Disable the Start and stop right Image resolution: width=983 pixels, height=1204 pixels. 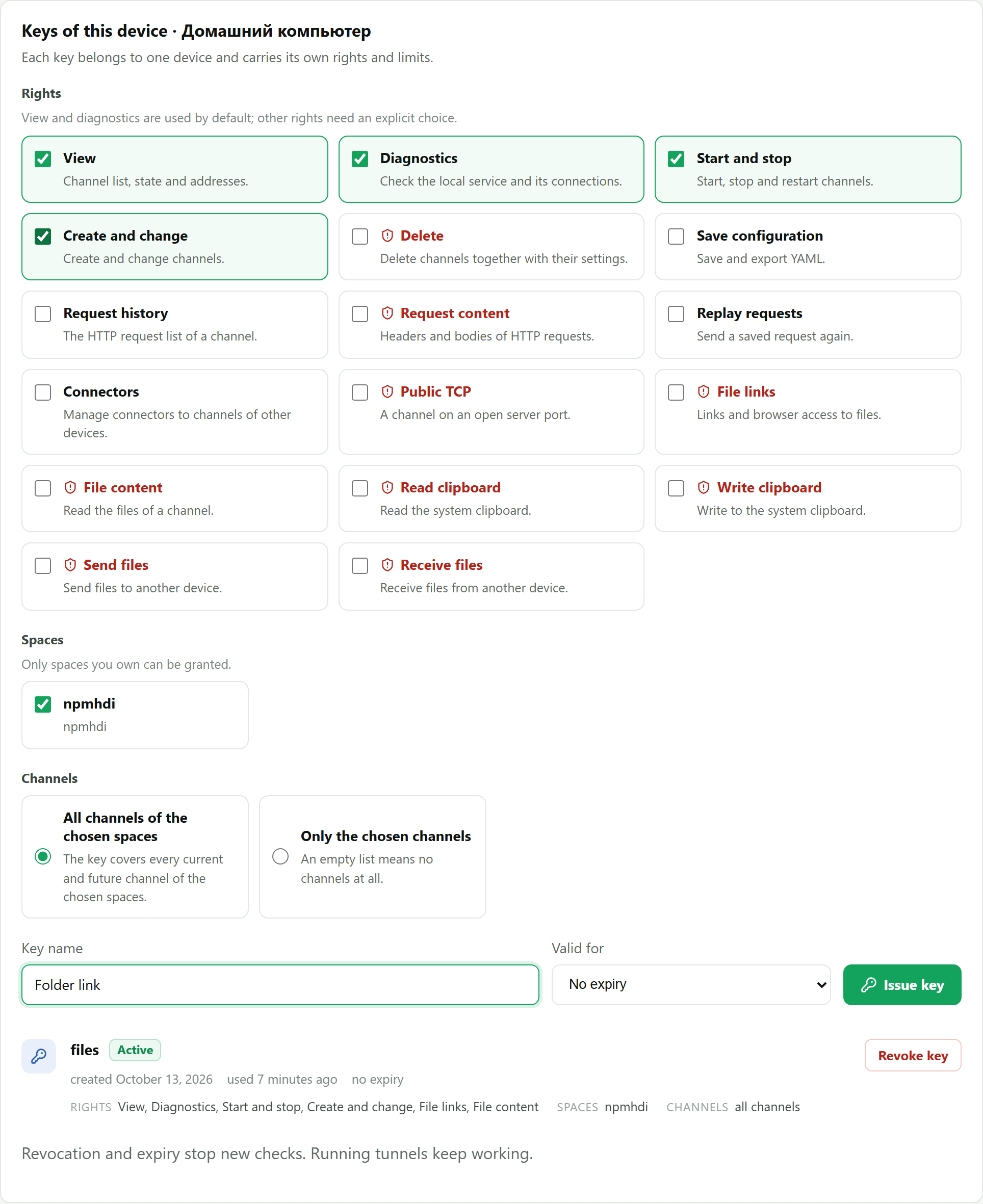[676, 159]
